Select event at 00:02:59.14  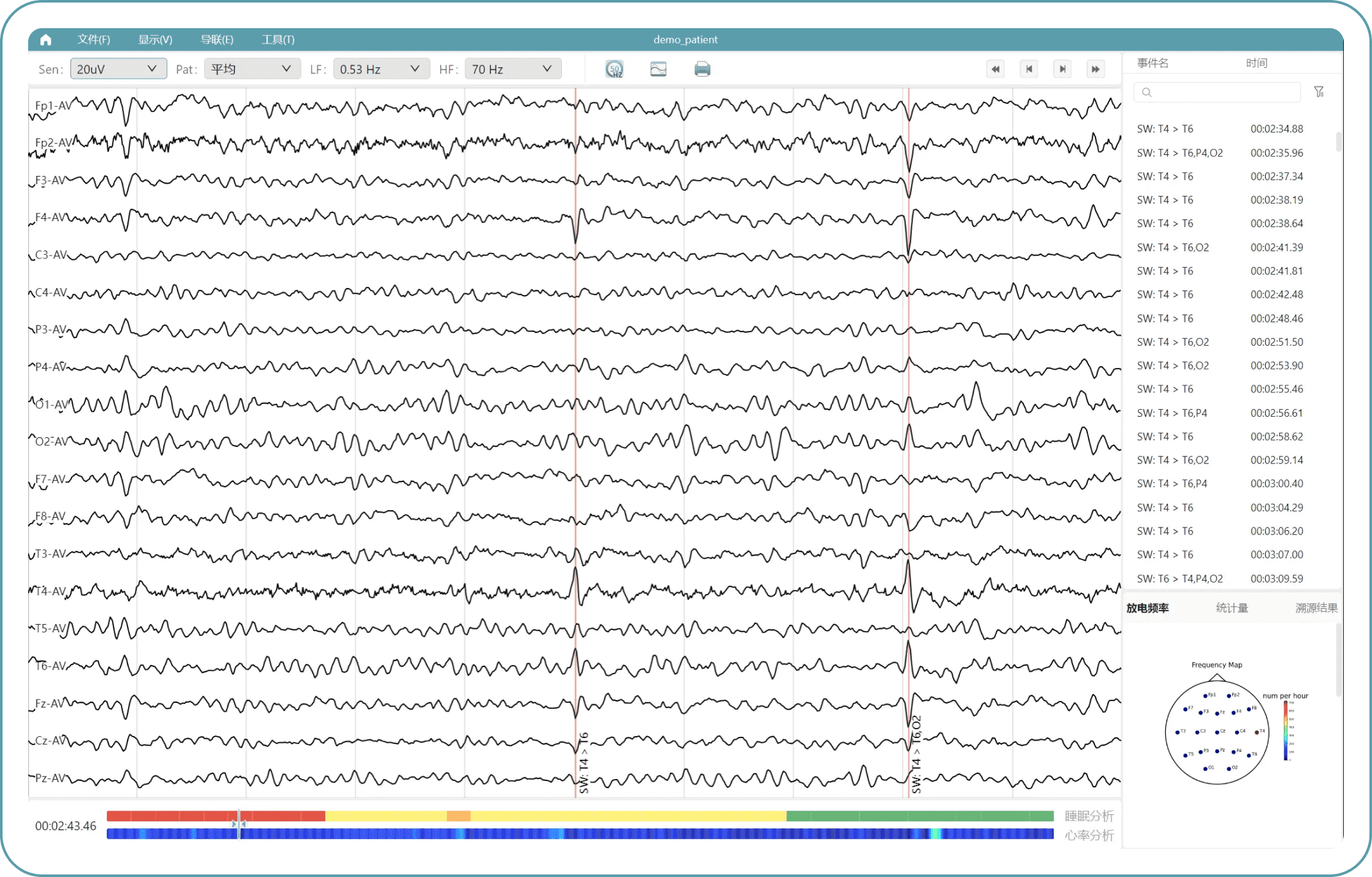pyautogui.click(x=1220, y=460)
